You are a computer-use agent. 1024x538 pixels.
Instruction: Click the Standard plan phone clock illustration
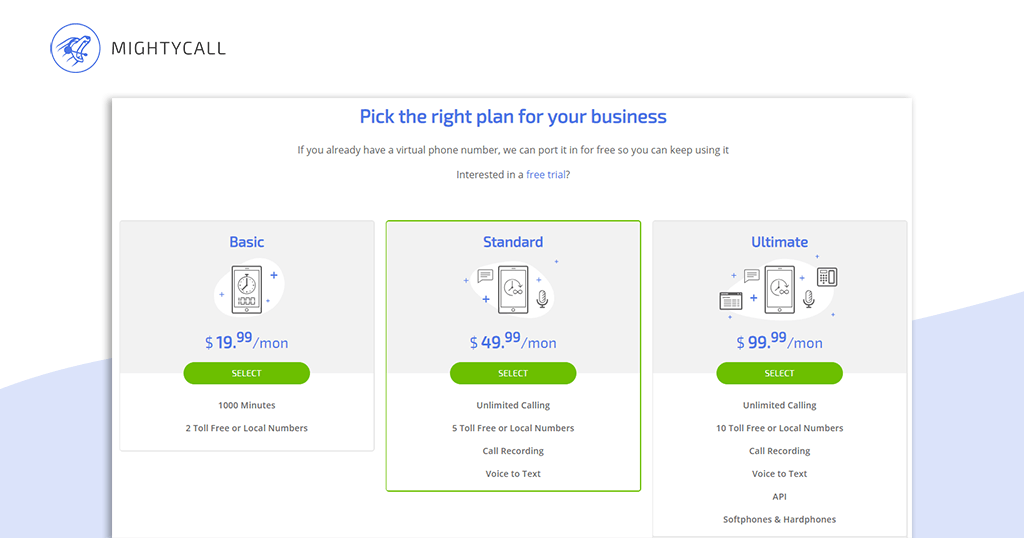click(x=513, y=289)
